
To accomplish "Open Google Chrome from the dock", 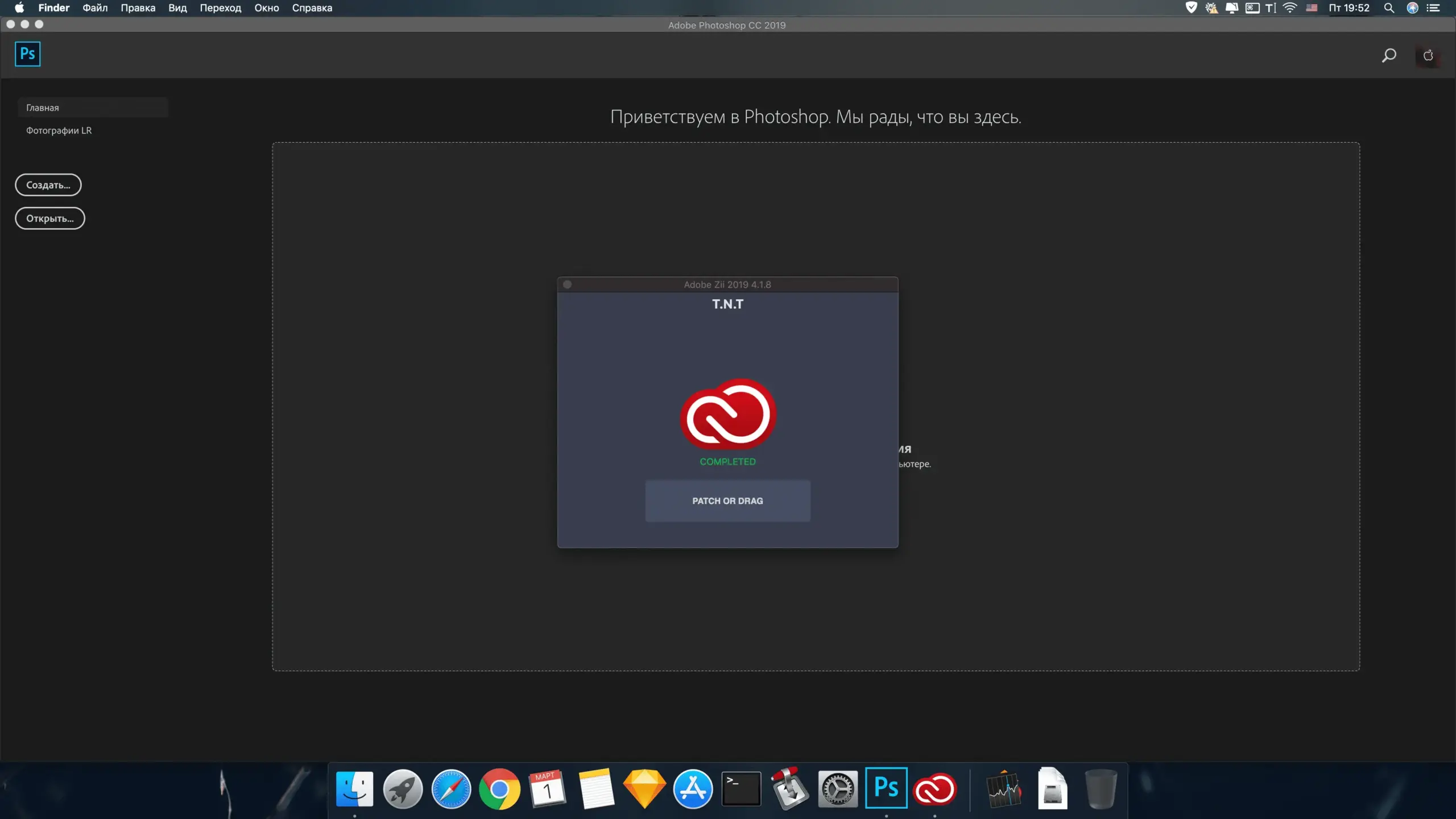I will (499, 789).
